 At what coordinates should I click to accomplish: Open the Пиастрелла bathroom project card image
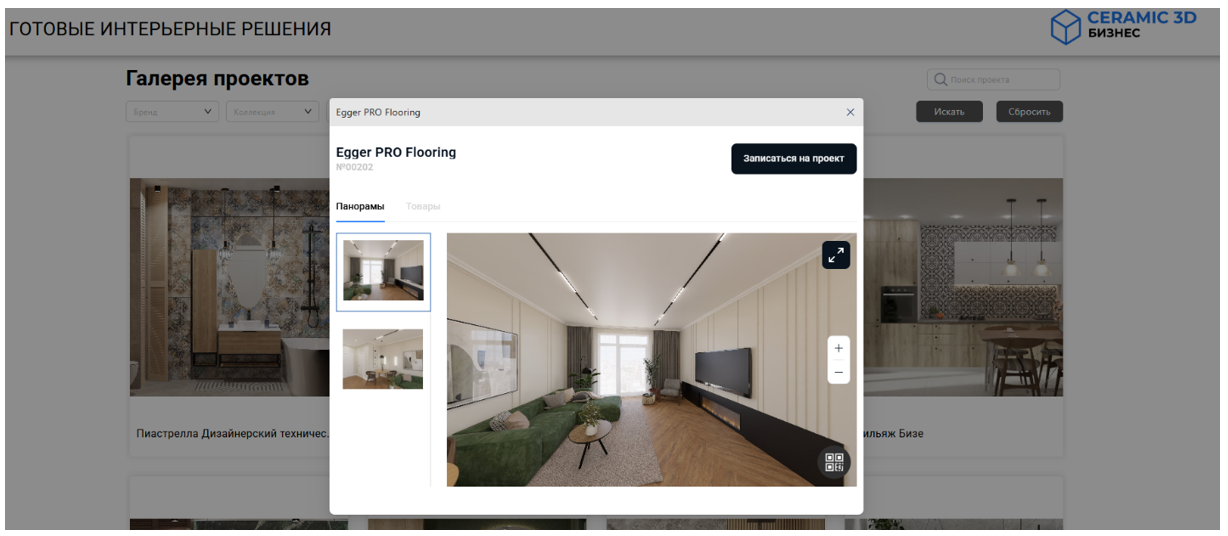coord(230,287)
